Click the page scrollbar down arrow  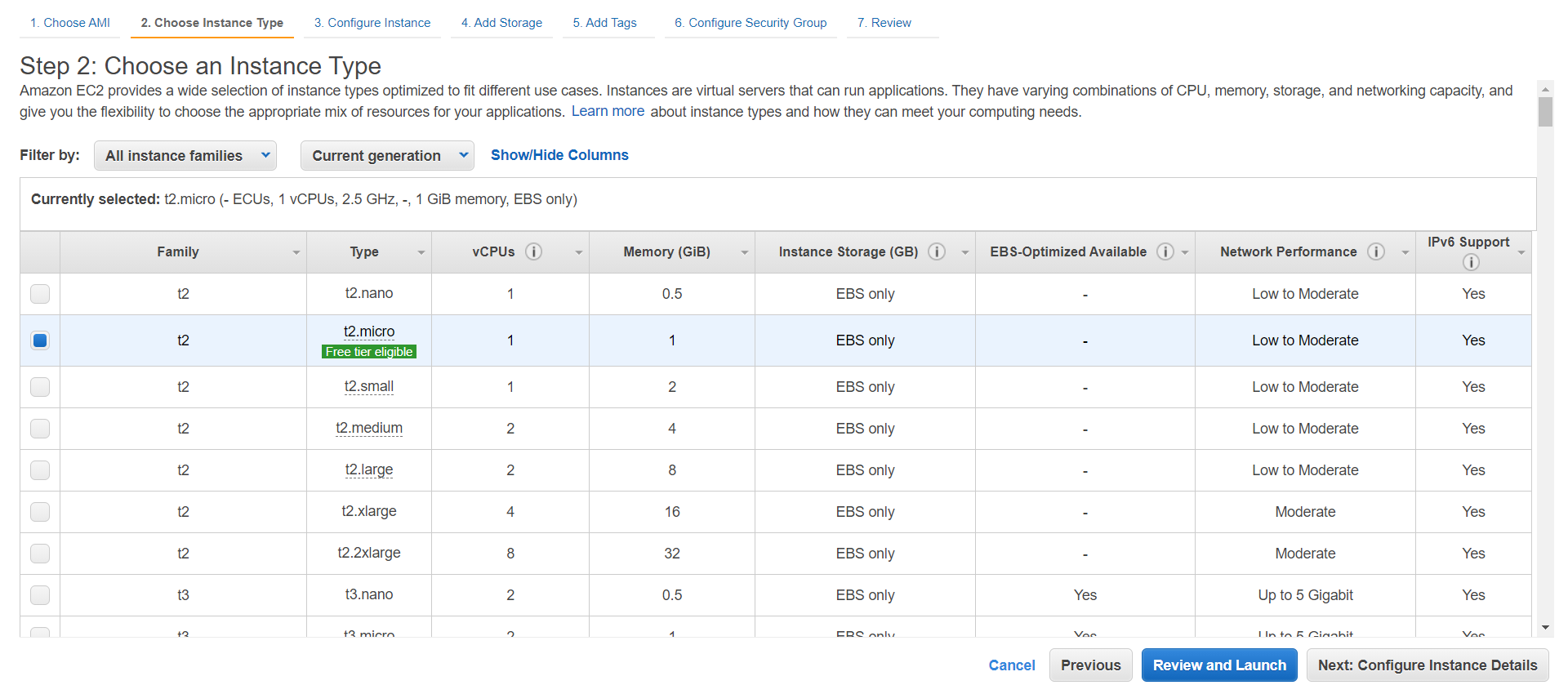pos(1545,628)
